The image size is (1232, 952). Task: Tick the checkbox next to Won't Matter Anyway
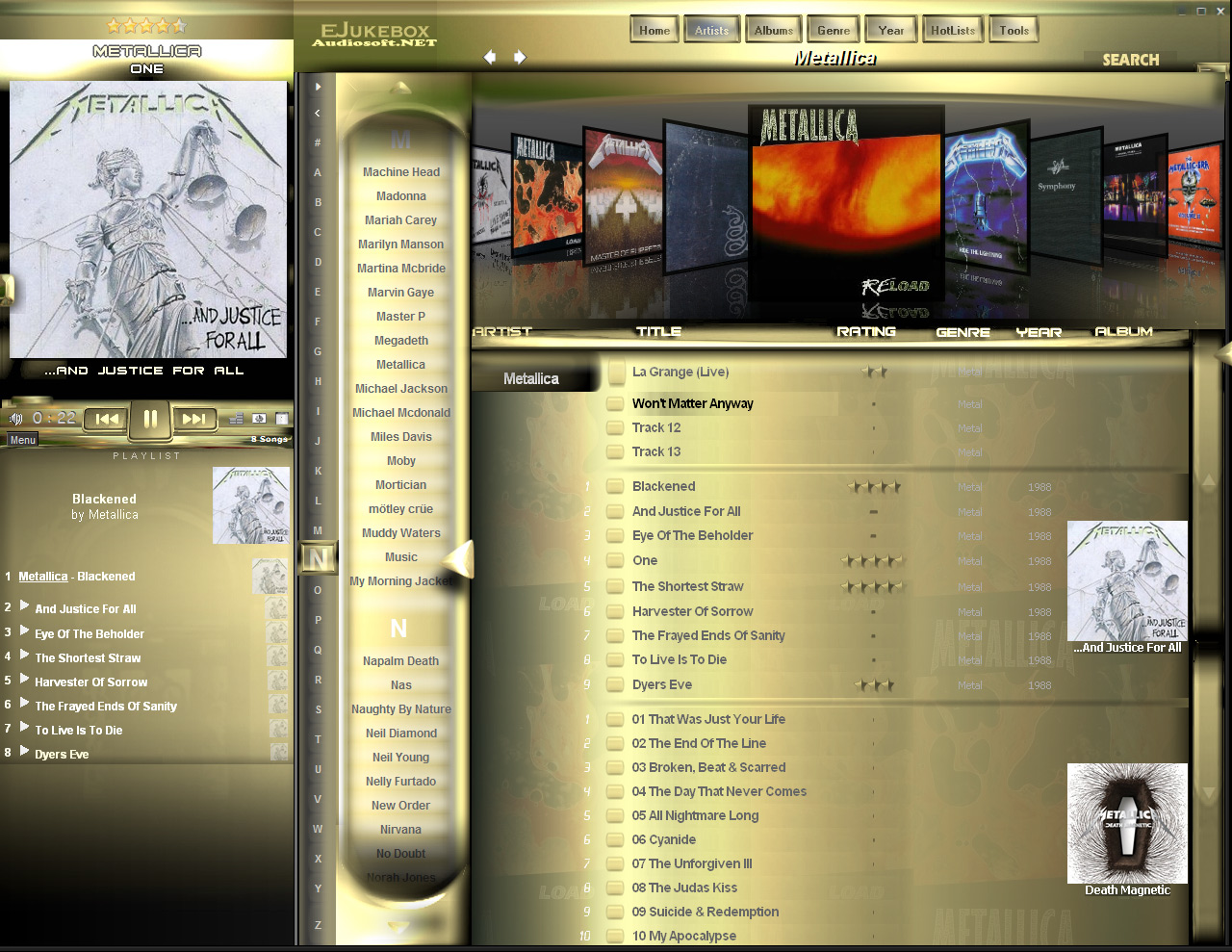(x=616, y=404)
